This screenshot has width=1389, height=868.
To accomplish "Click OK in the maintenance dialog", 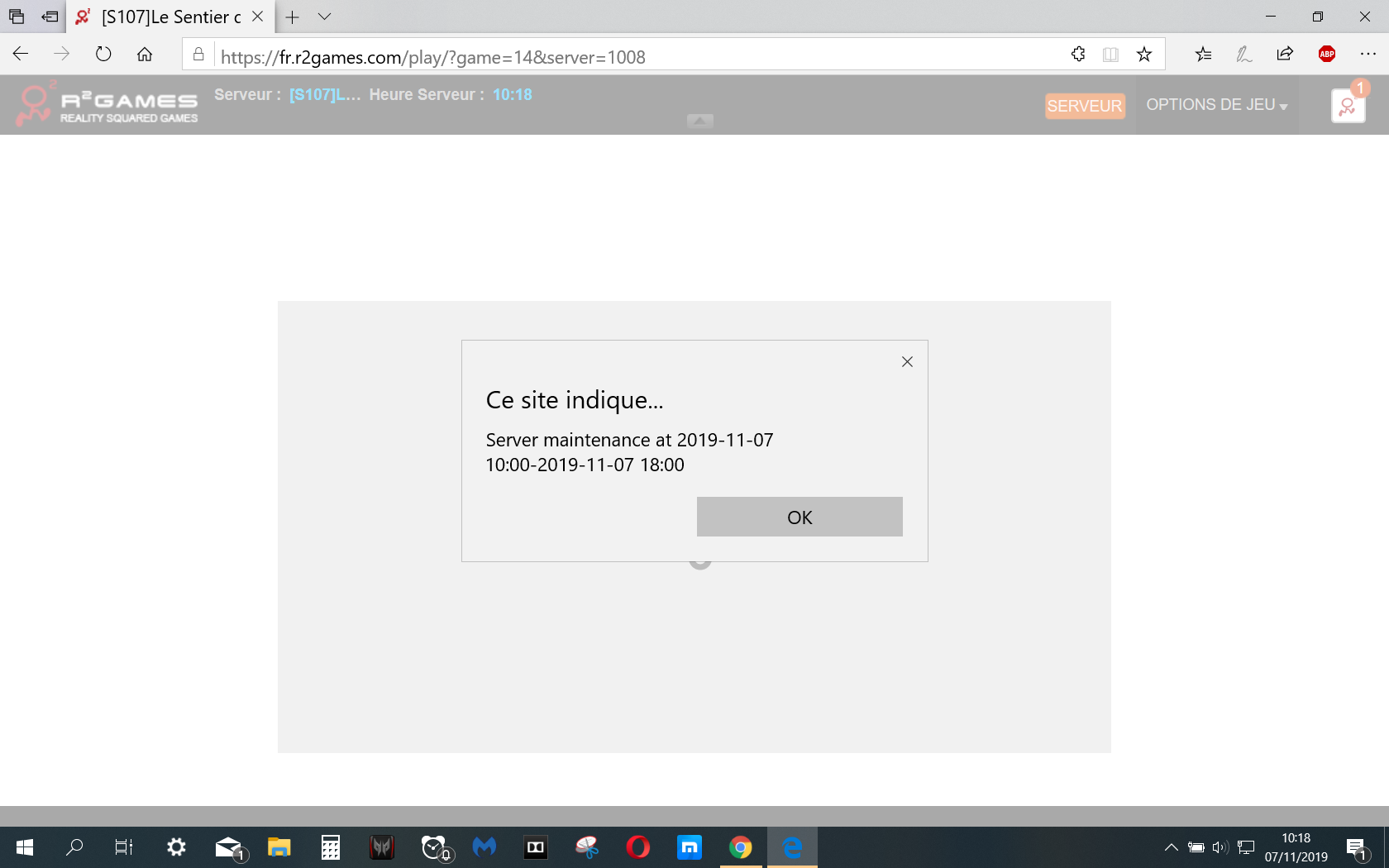I will 799,517.
